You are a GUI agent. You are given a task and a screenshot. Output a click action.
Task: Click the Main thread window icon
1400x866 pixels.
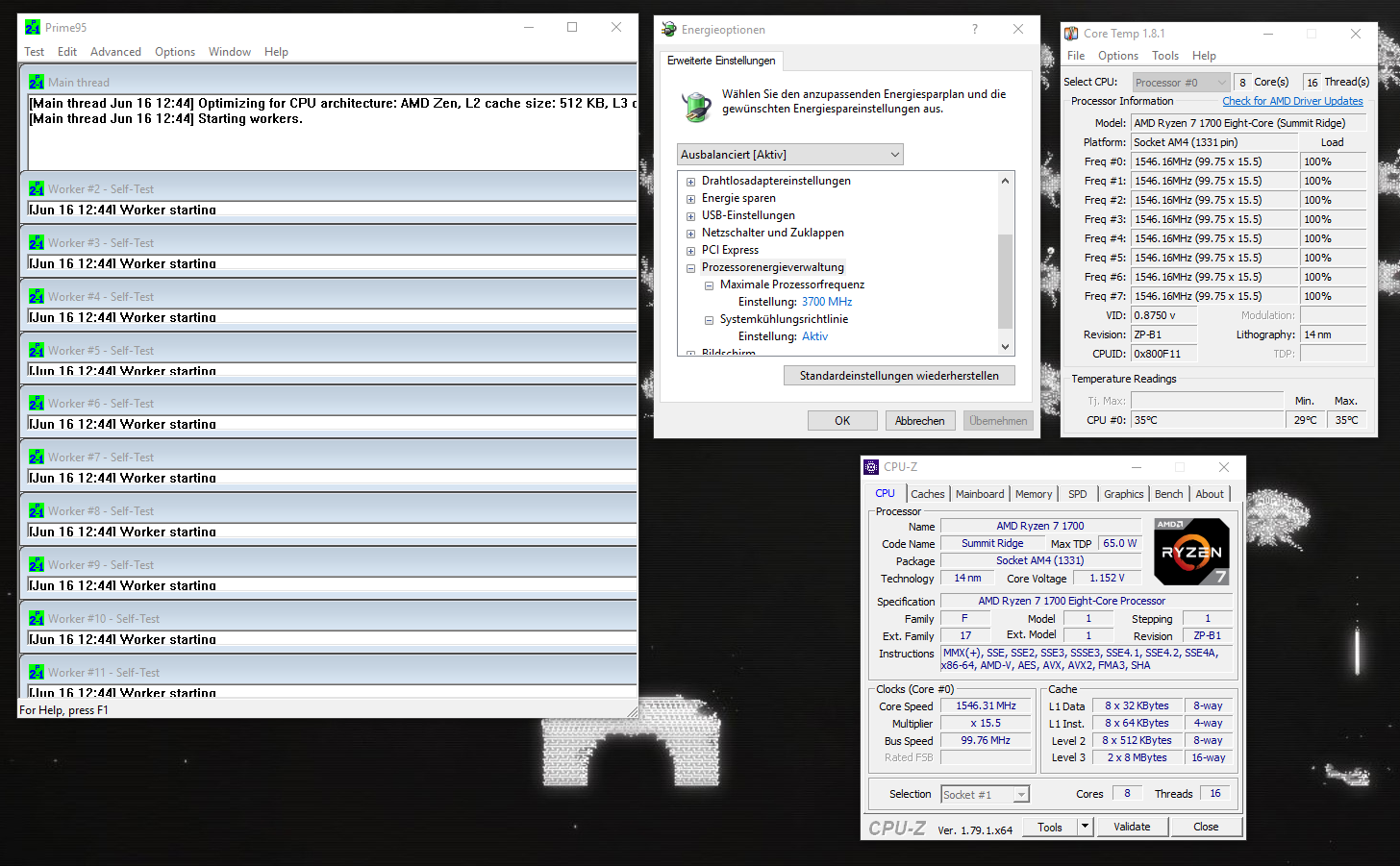pos(37,83)
